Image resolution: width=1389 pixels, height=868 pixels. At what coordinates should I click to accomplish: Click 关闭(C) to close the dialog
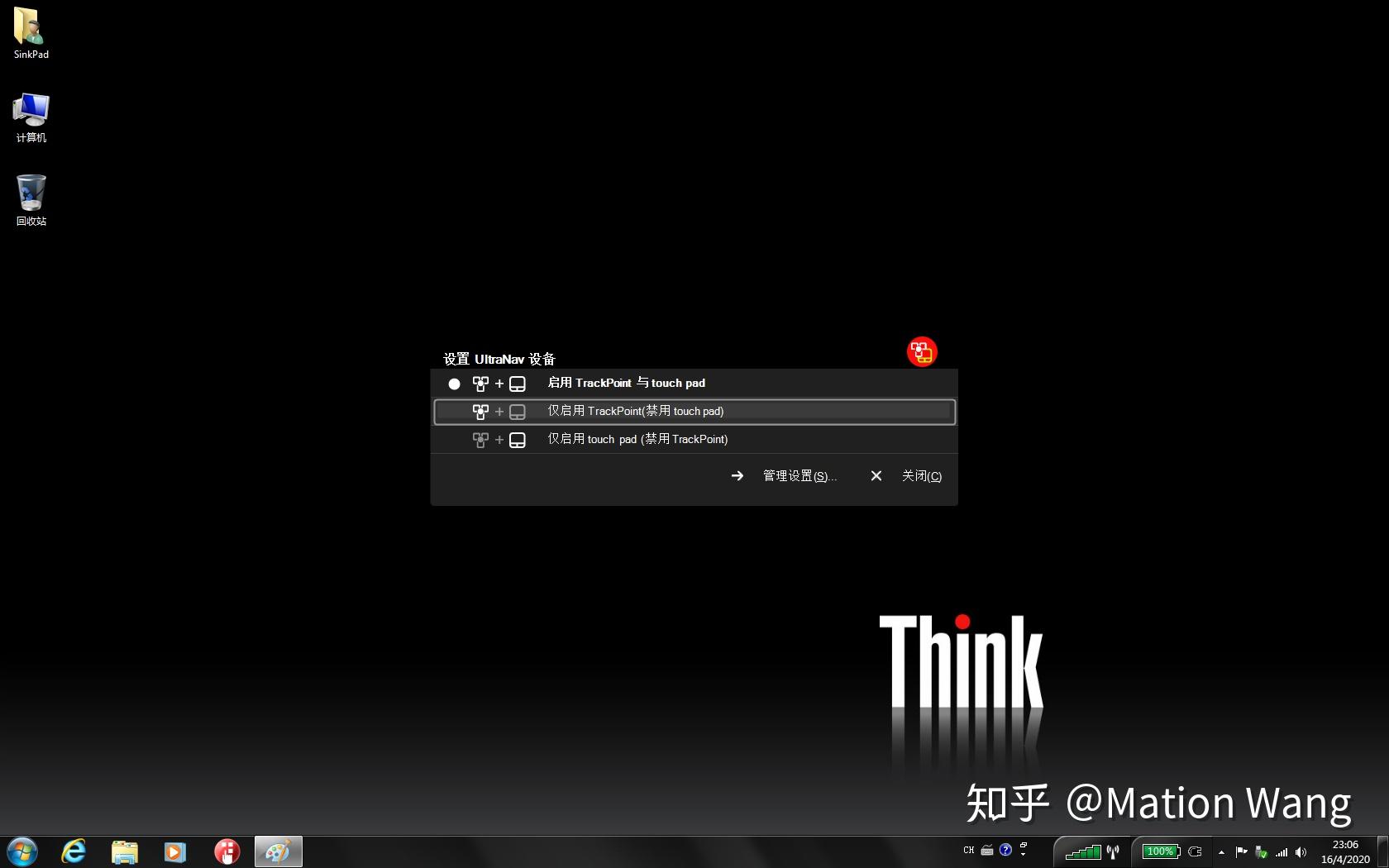[x=921, y=475]
